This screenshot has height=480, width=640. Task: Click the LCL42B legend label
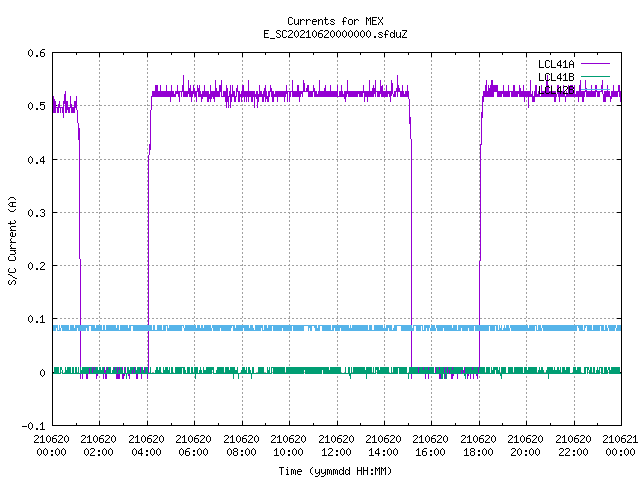(x=556, y=90)
